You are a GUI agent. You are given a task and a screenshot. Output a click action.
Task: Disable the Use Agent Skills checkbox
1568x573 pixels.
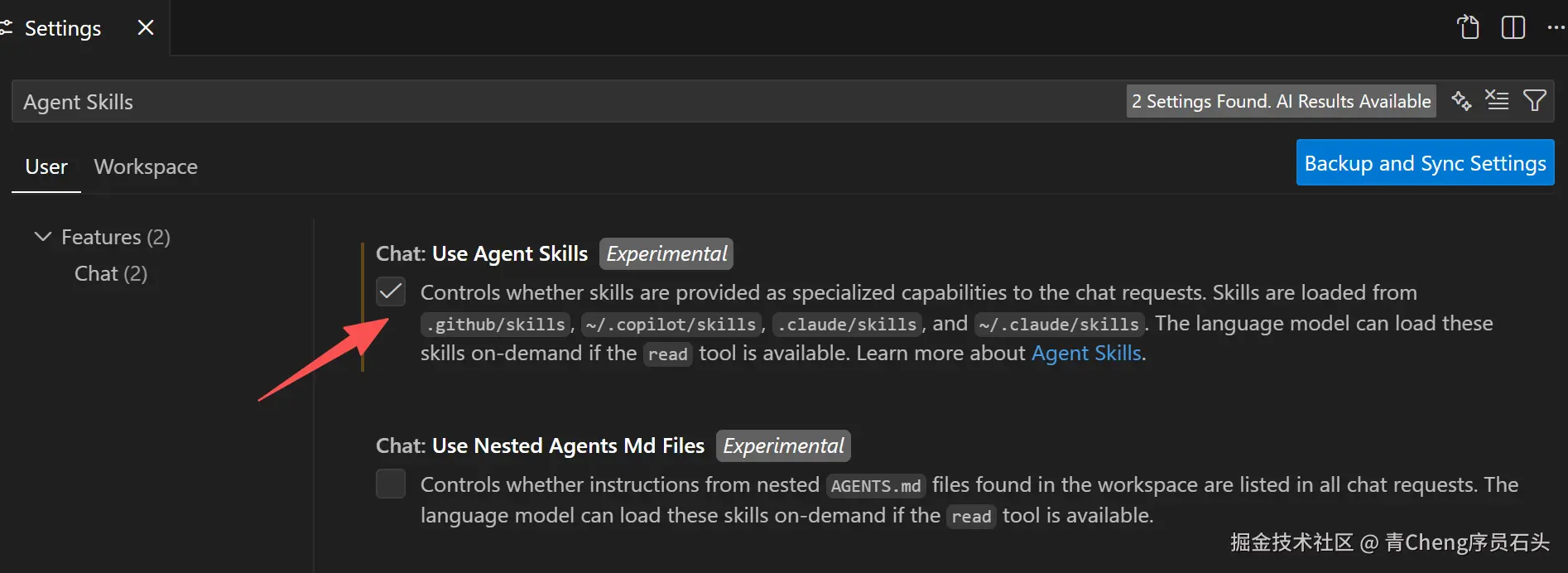tap(391, 292)
